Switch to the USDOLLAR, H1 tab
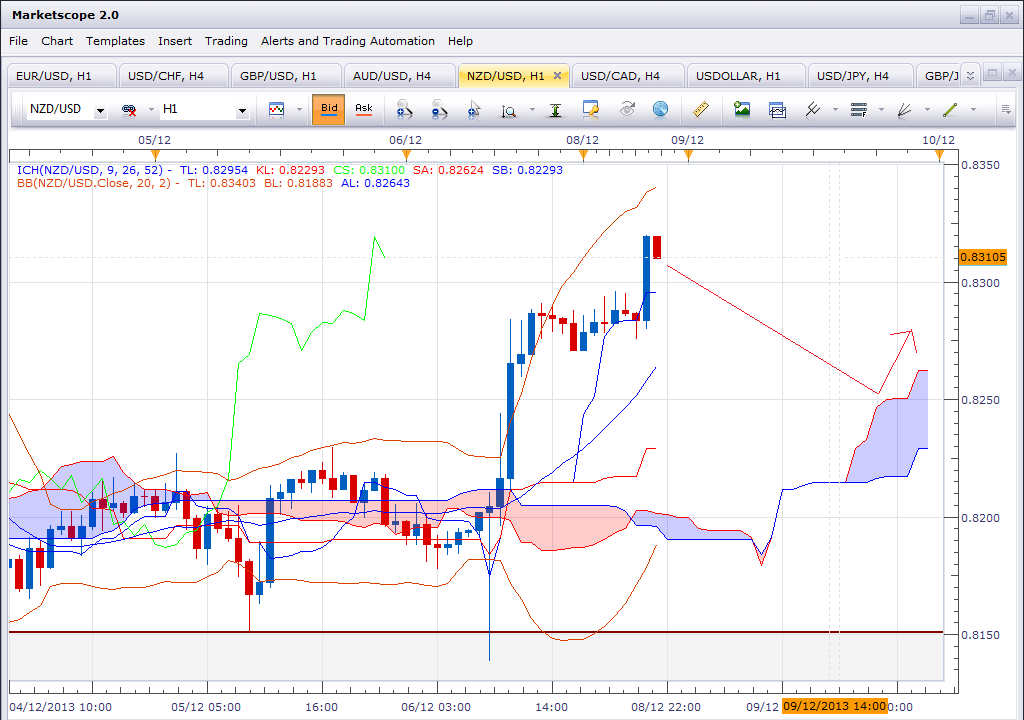The height and width of the screenshot is (720, 1024). [x=746, y=76]
